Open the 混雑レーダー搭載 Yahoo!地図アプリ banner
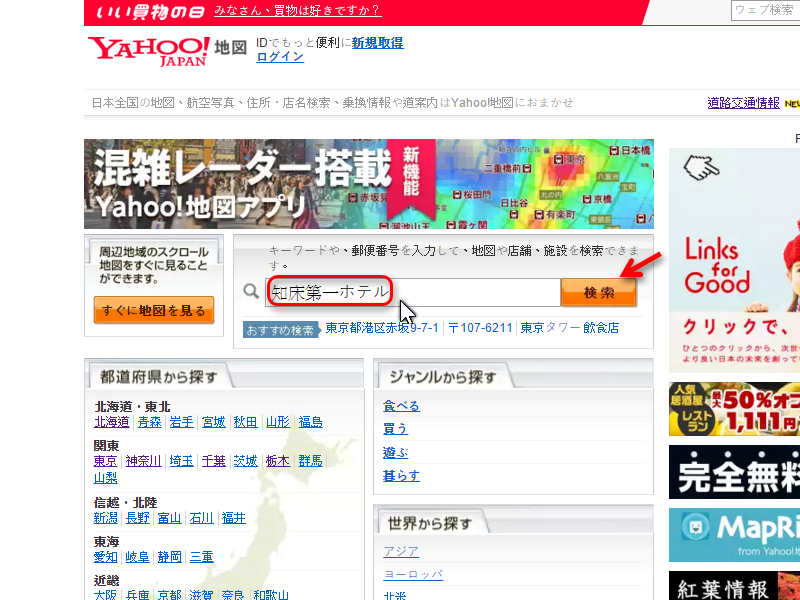The height and width of the screenshot is (600, 800). click(x=368, y=184)
